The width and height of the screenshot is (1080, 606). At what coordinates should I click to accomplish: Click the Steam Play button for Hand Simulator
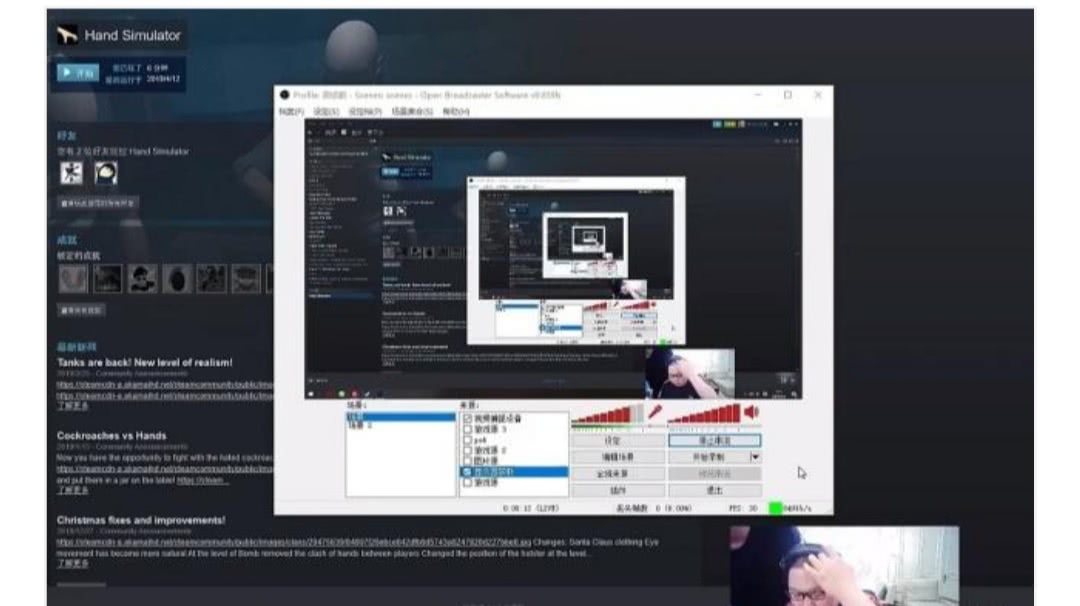coord(78,72)
